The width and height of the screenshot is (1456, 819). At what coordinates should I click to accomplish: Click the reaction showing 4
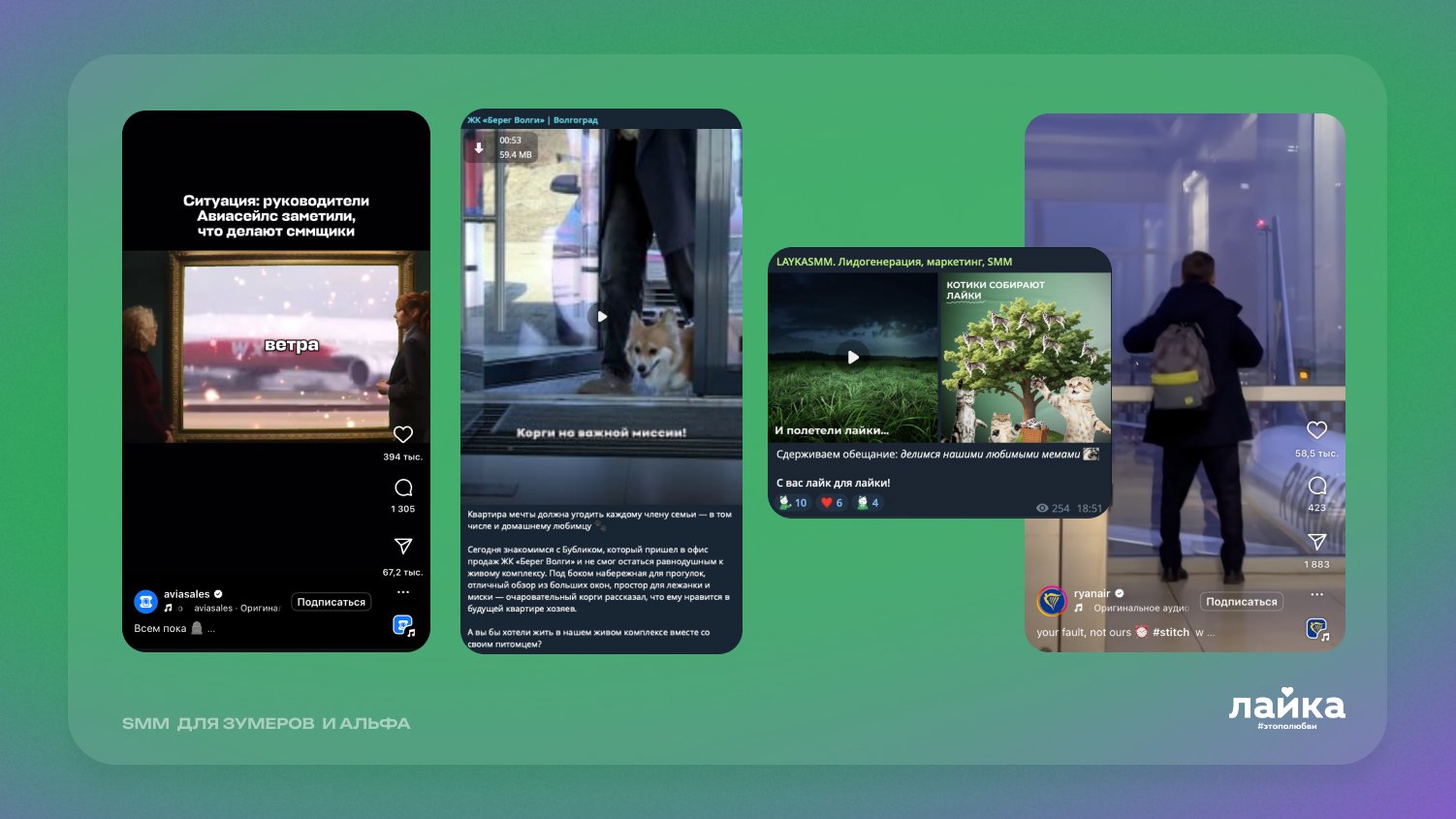868,502
